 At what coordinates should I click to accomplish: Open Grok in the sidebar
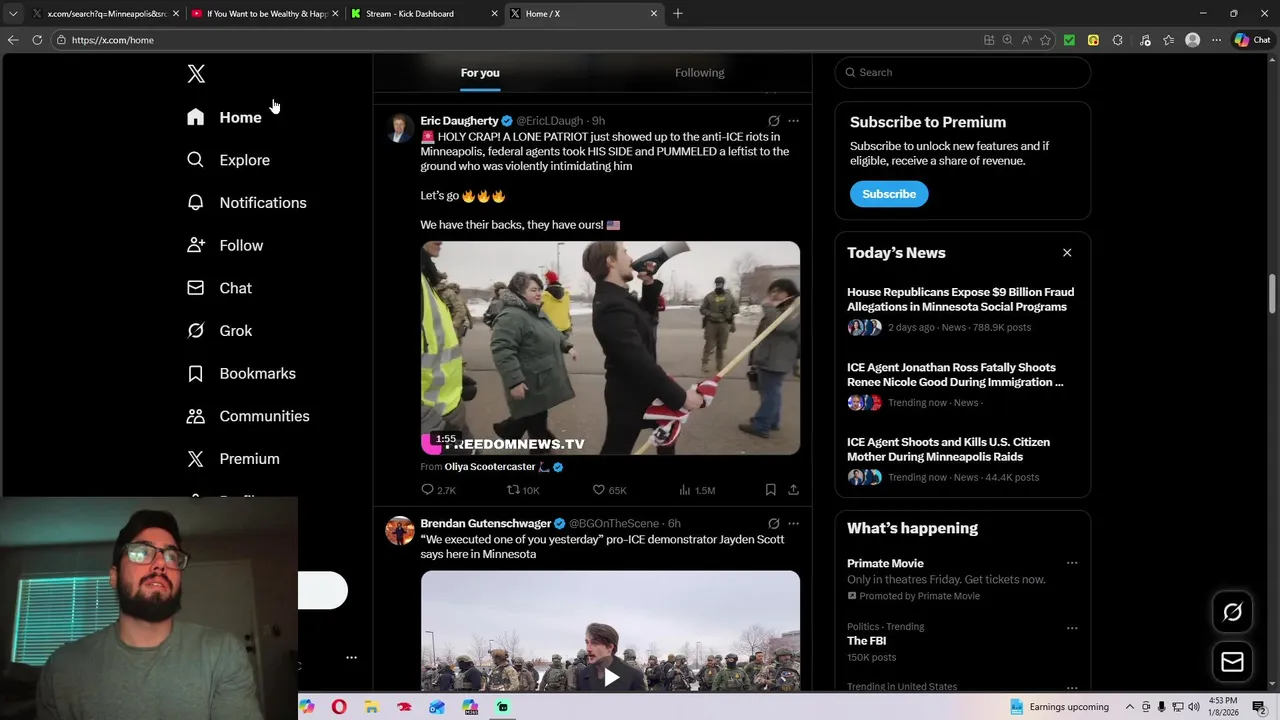(219, 331)
